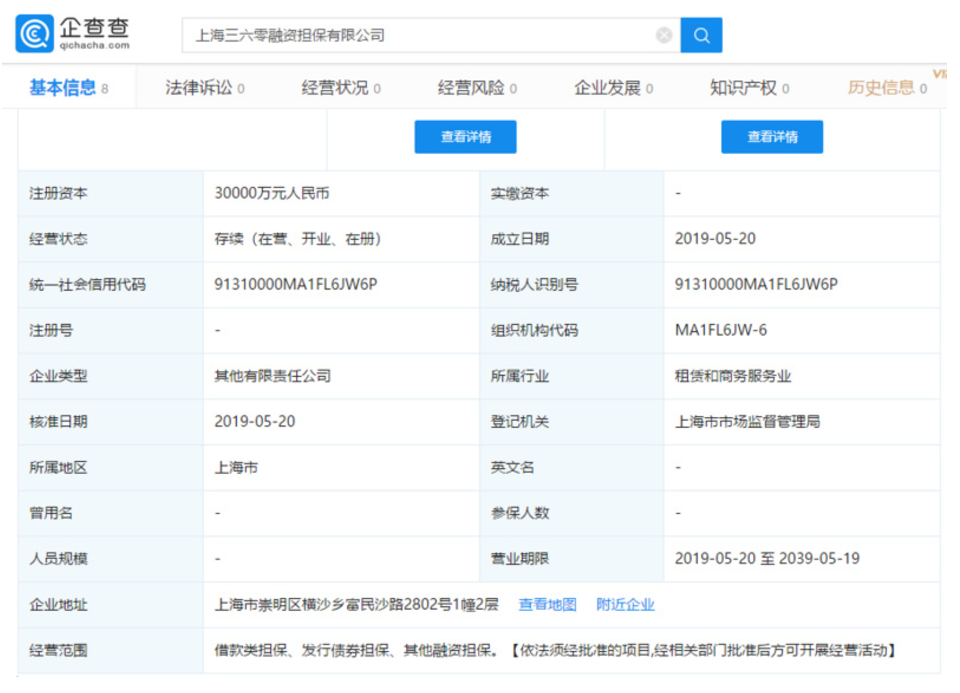Select the 统一社会信用代码 value 91310000MA1FL6JW6P
The height and width of the screenshot is (693, 960).
pyautogui.click(x=296, y=285)
